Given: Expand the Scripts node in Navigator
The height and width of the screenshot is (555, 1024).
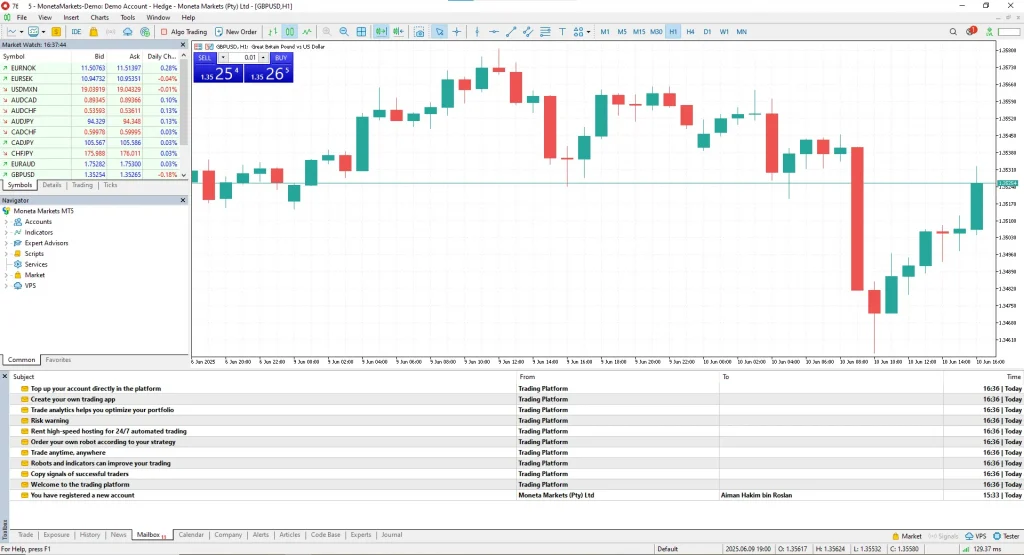Looking at the screenshot, I should [7, 254].
